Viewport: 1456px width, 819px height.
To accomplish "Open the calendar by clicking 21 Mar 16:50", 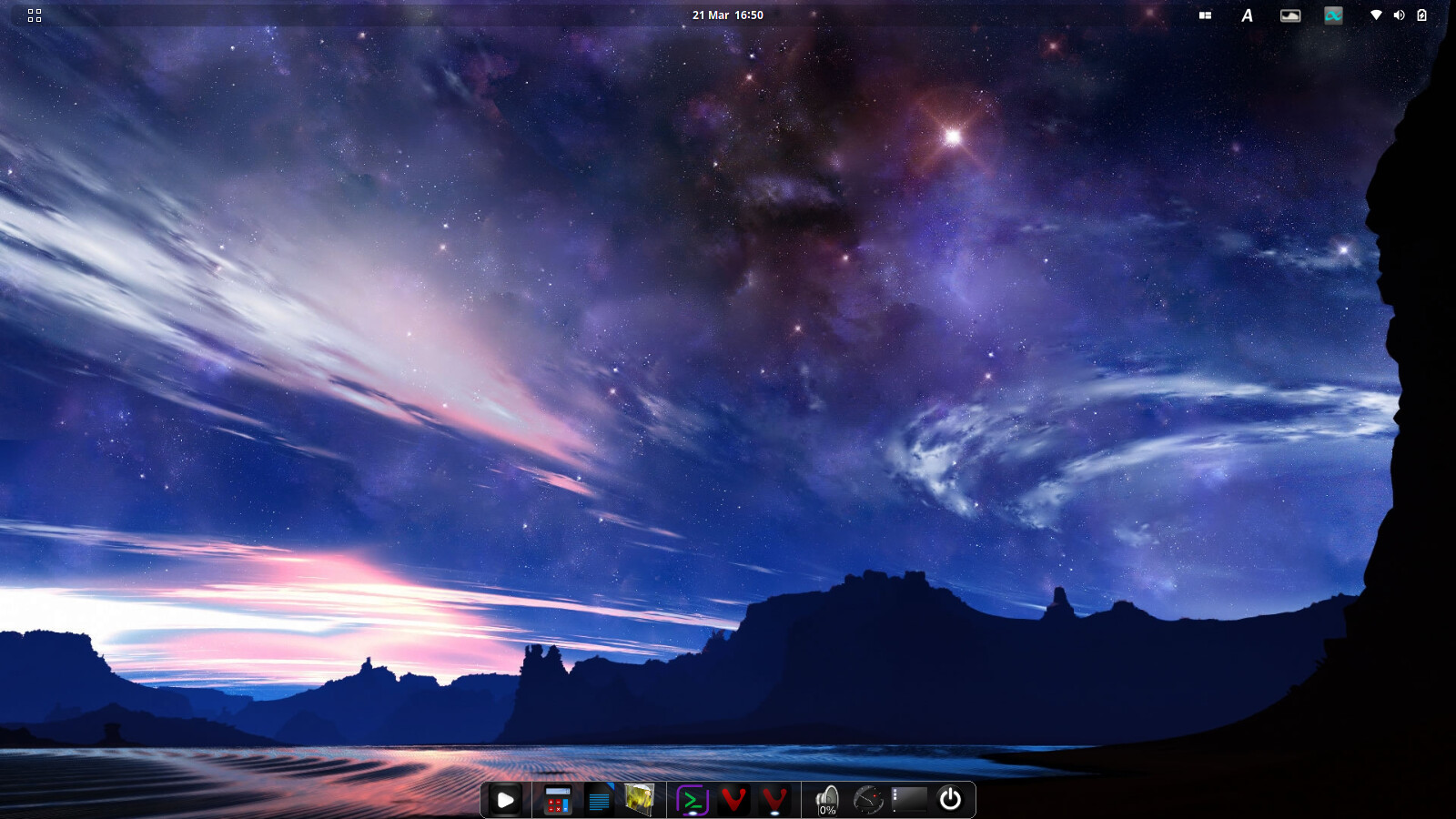I will click(x=727, y=14).
